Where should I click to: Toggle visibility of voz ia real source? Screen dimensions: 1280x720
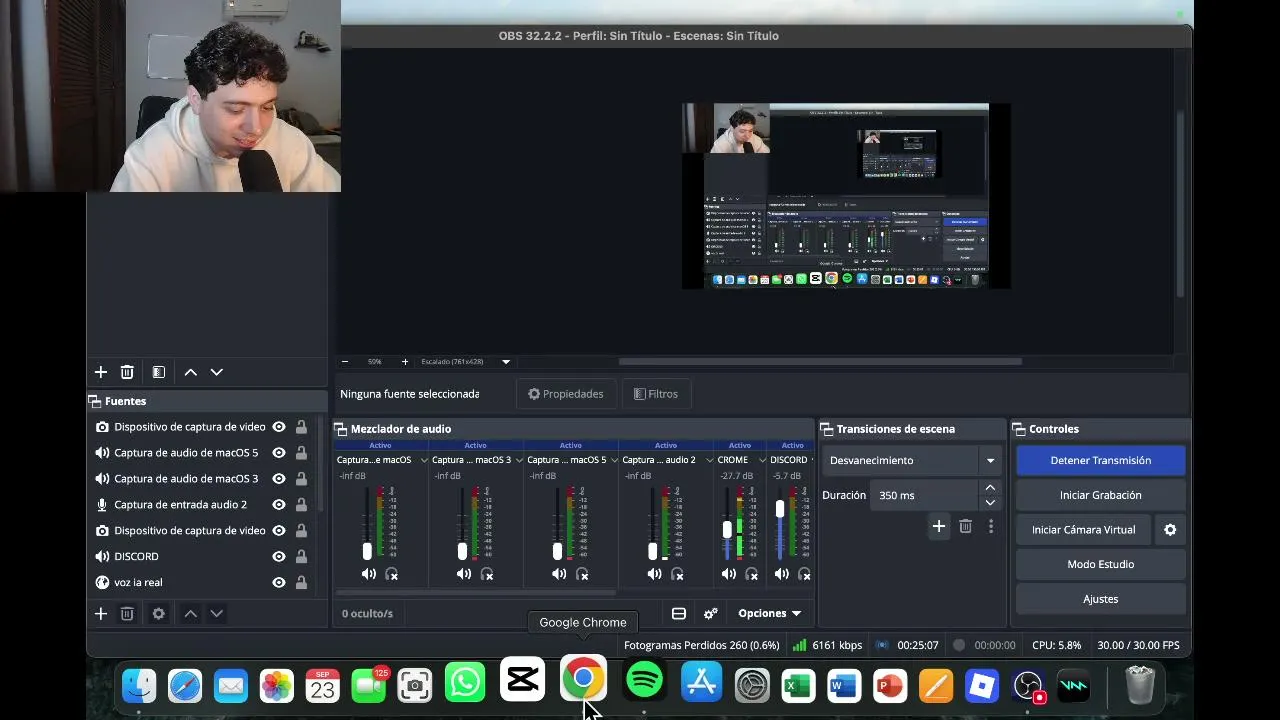point(279,582)
